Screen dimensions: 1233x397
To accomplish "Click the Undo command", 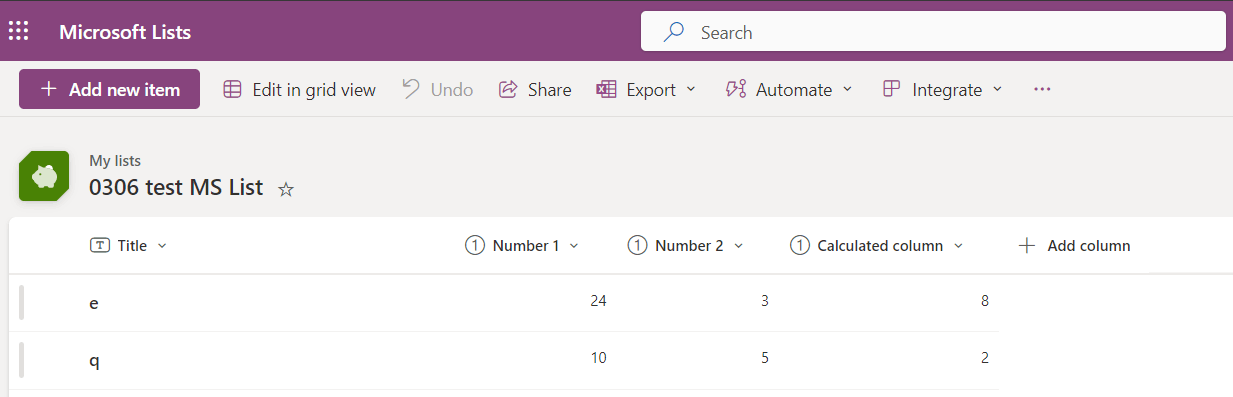I will click(x=438, y=90).
